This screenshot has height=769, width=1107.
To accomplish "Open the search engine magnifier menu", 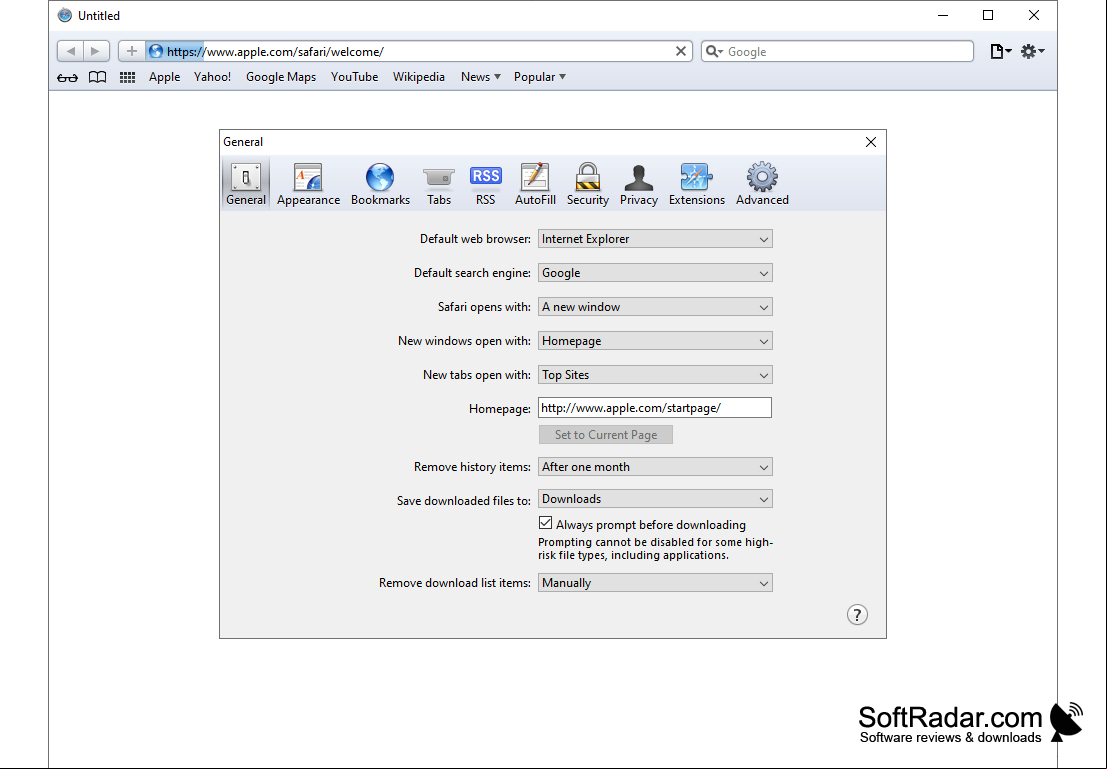I will pos(714,51).
